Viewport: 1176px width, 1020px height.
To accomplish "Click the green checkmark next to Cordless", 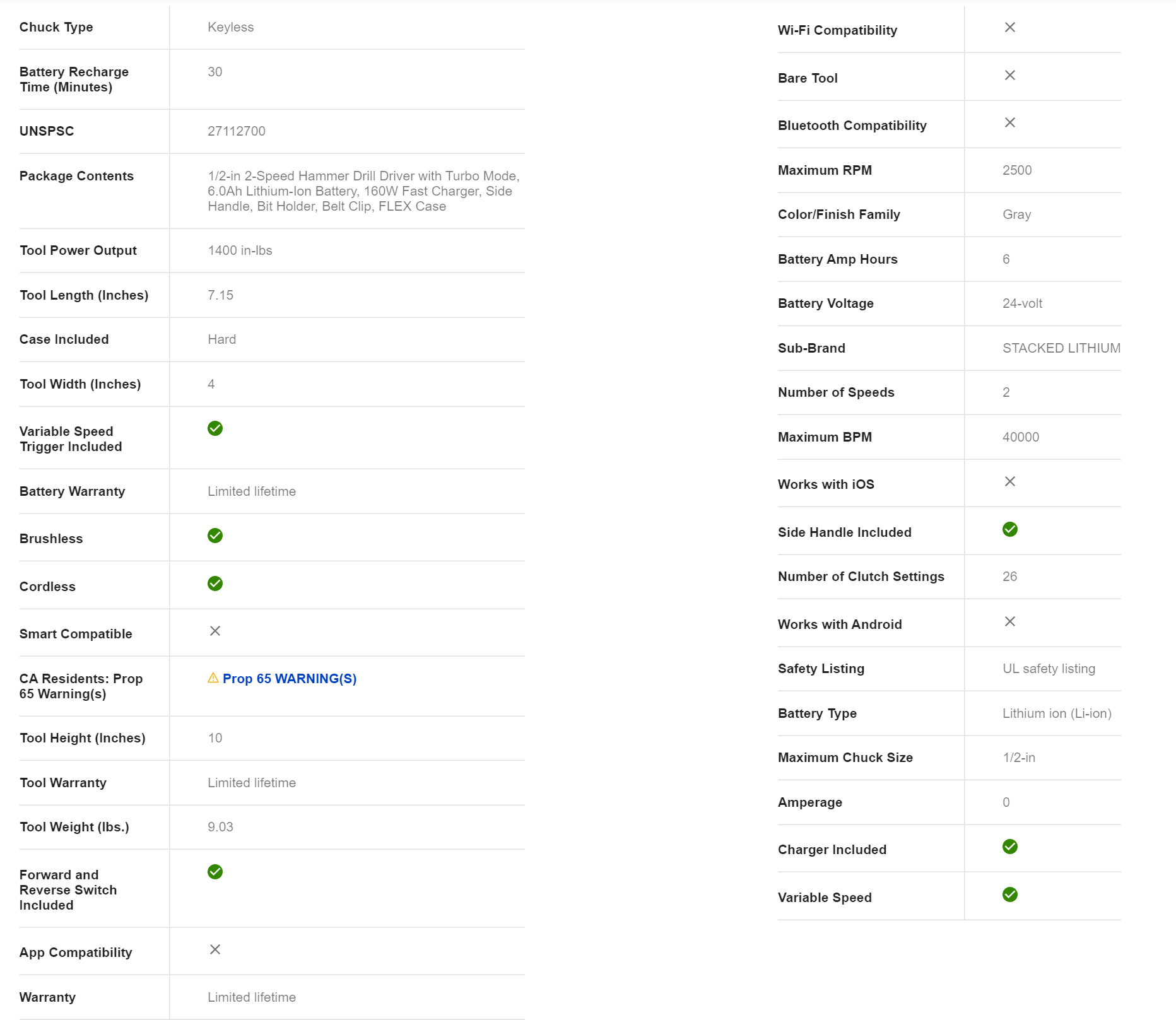I will pyautogui.click(x=215, y=583).
